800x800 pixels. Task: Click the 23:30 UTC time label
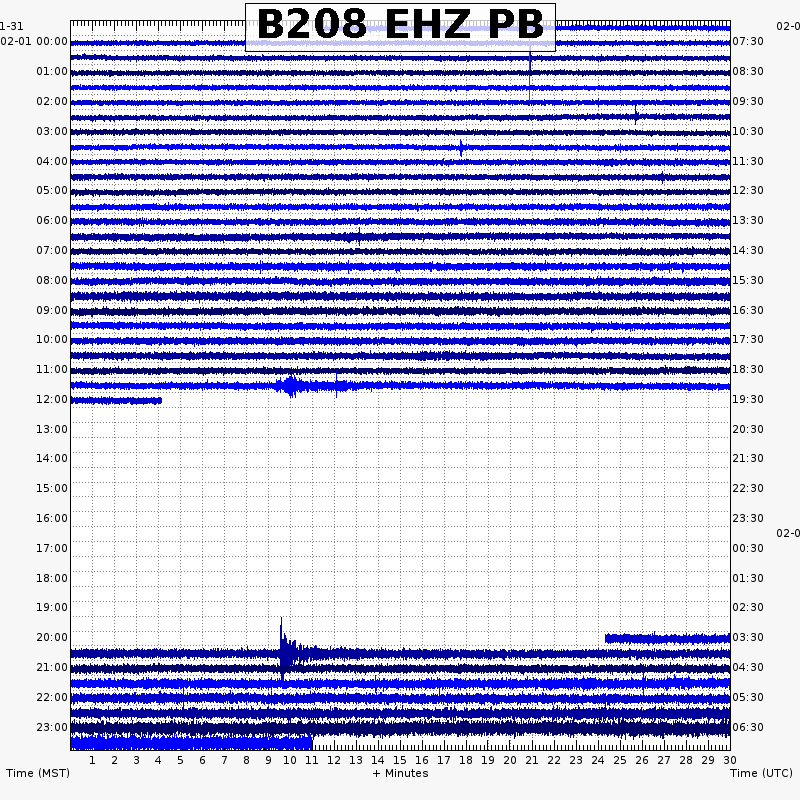pyautogui.click(x=748, y=518)
